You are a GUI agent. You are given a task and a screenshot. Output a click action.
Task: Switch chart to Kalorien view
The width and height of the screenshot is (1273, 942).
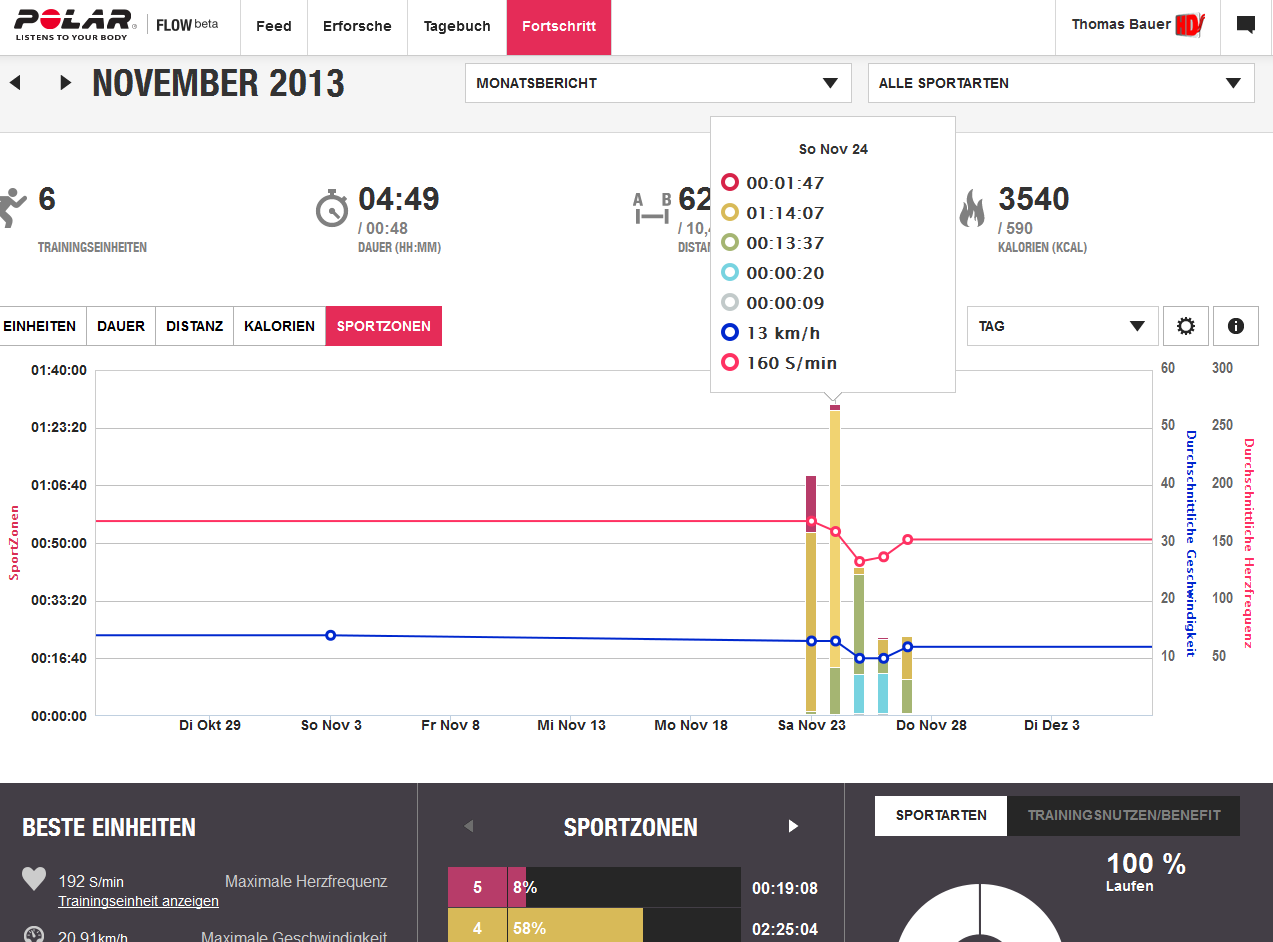[279, 326]
